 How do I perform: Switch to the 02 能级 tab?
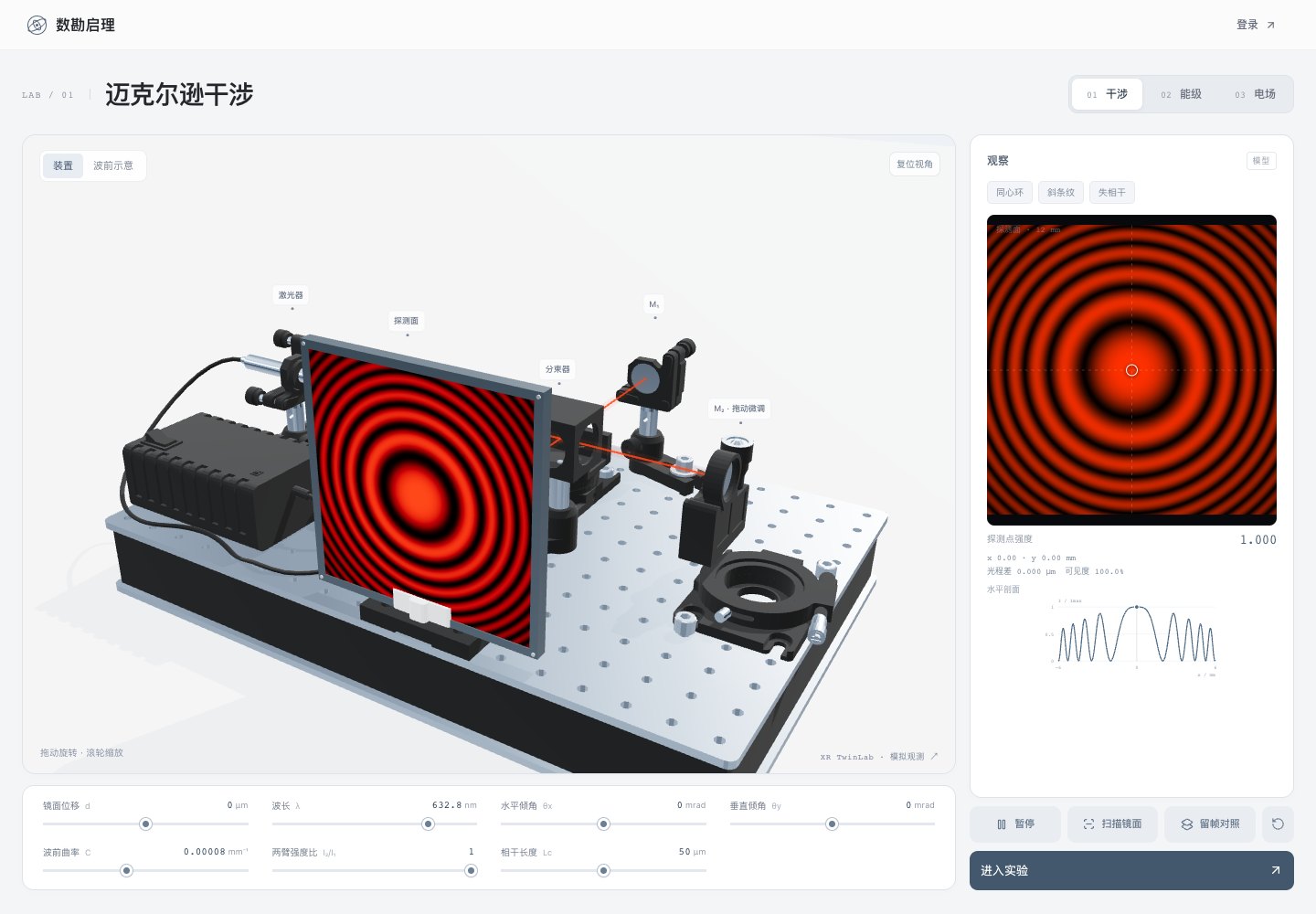point(1181,94)
